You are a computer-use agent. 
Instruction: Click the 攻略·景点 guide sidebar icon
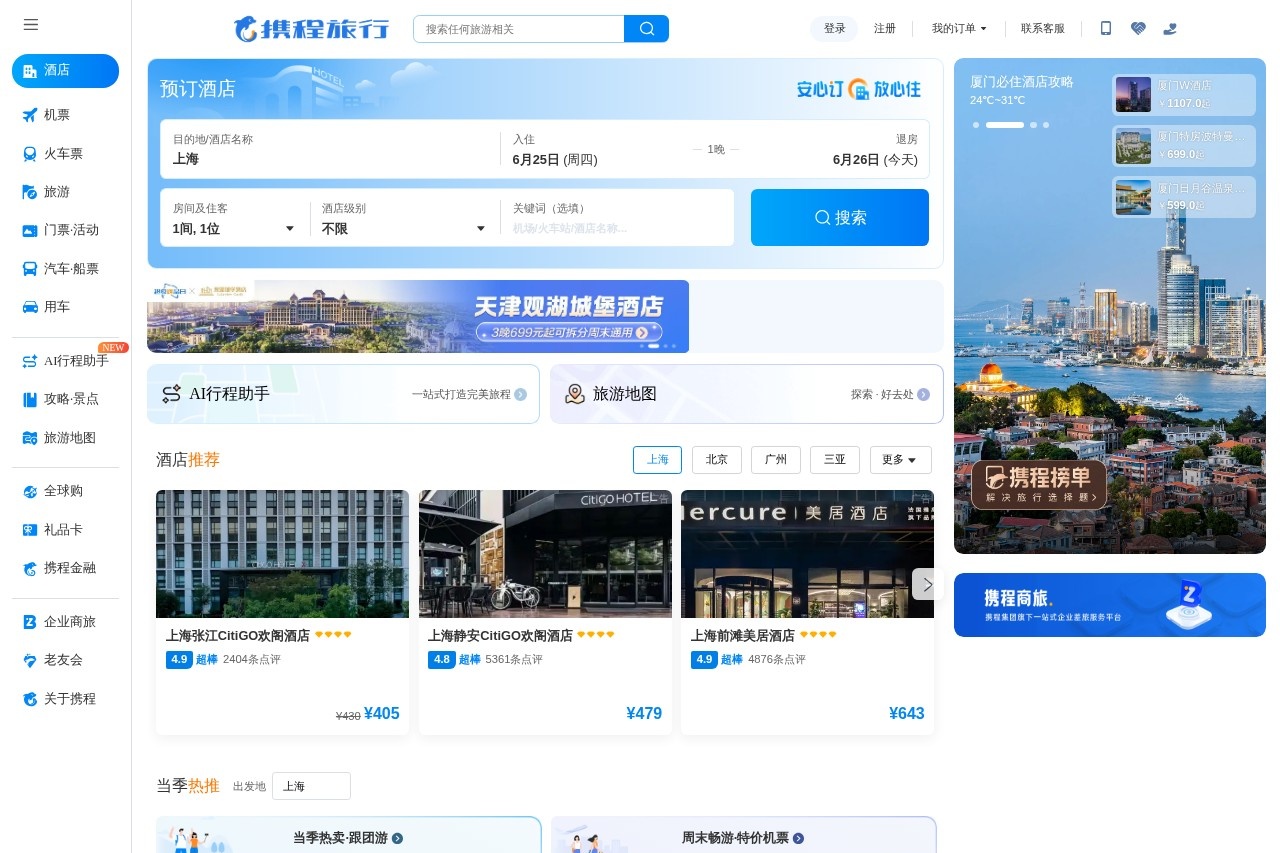(x=30, y=399)
